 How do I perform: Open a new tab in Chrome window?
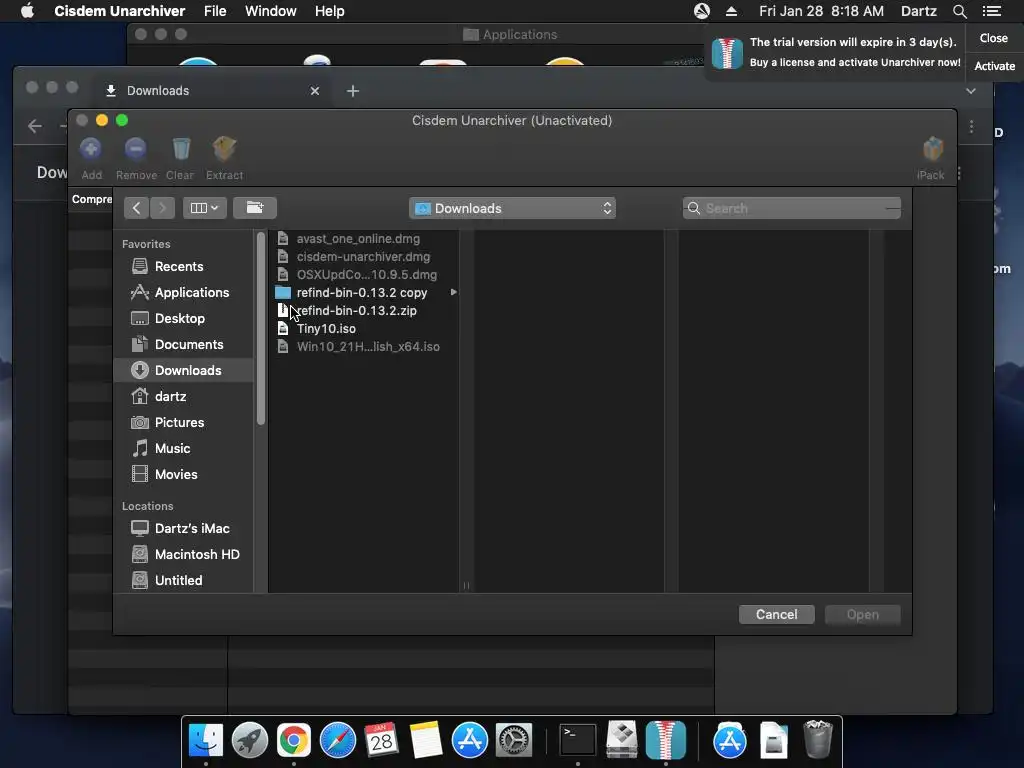(353, 91)
